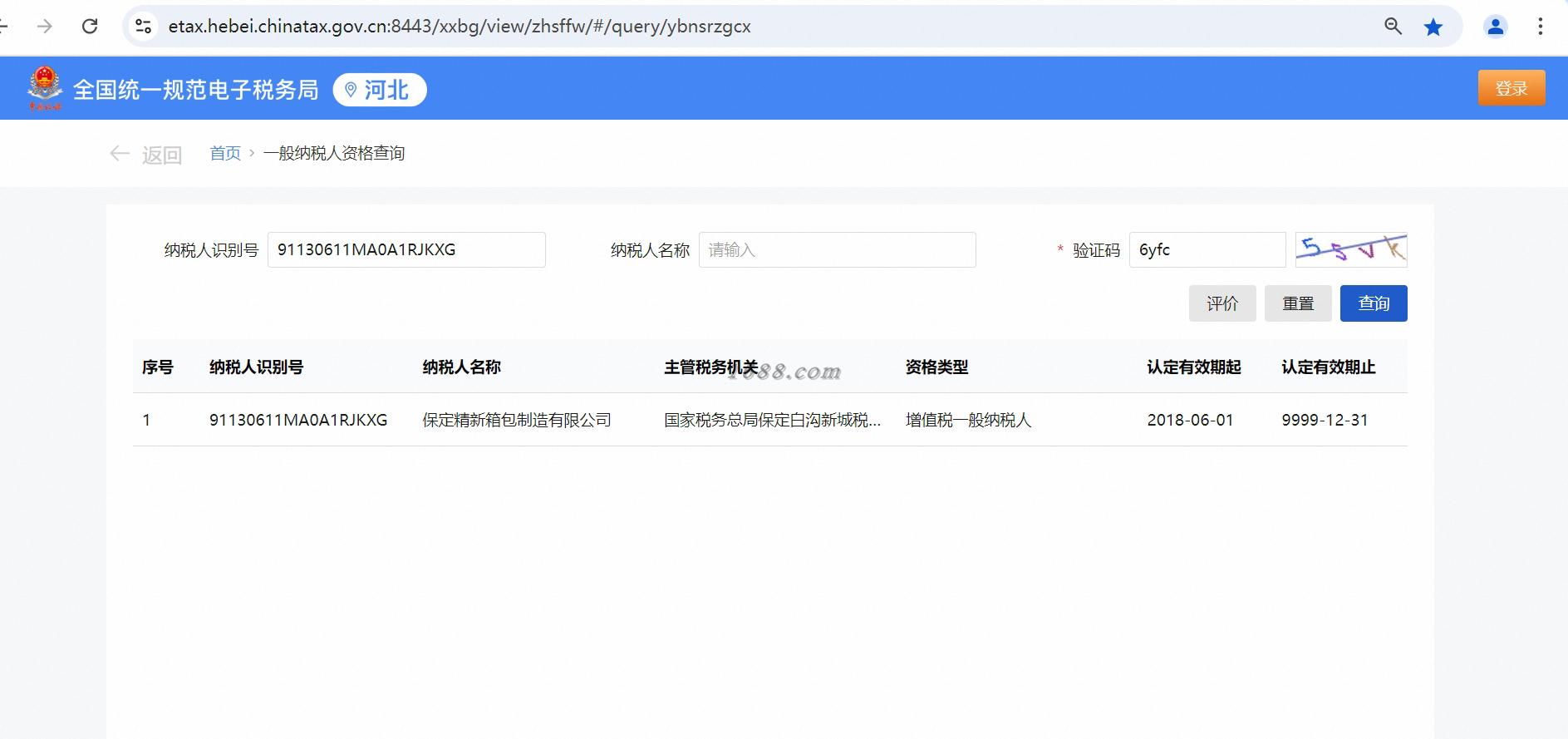This screenshot has height=739, width=1568.
Task: Click date cell 2018-06-01
Action: pyautogui.click(x=1191, y=420)
